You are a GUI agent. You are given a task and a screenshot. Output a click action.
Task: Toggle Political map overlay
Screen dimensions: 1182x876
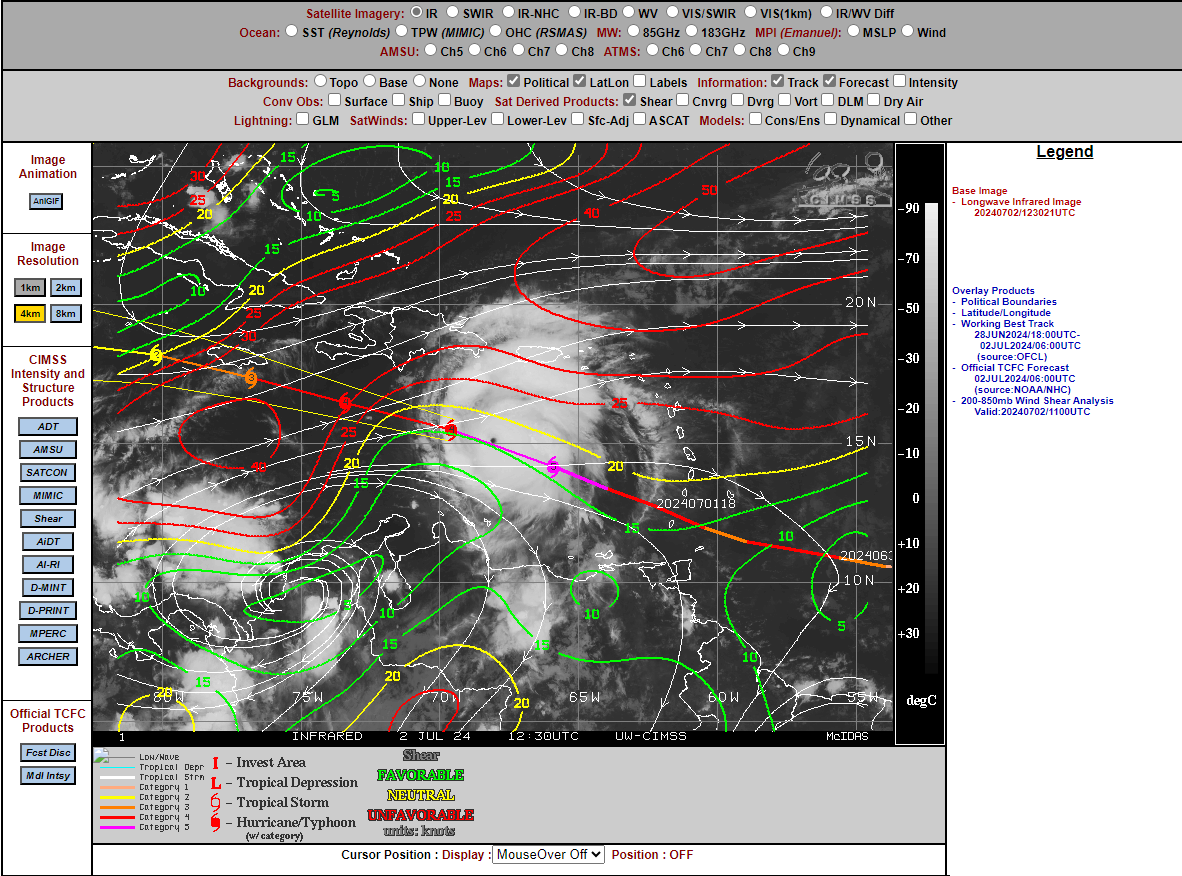click(513, 81)
